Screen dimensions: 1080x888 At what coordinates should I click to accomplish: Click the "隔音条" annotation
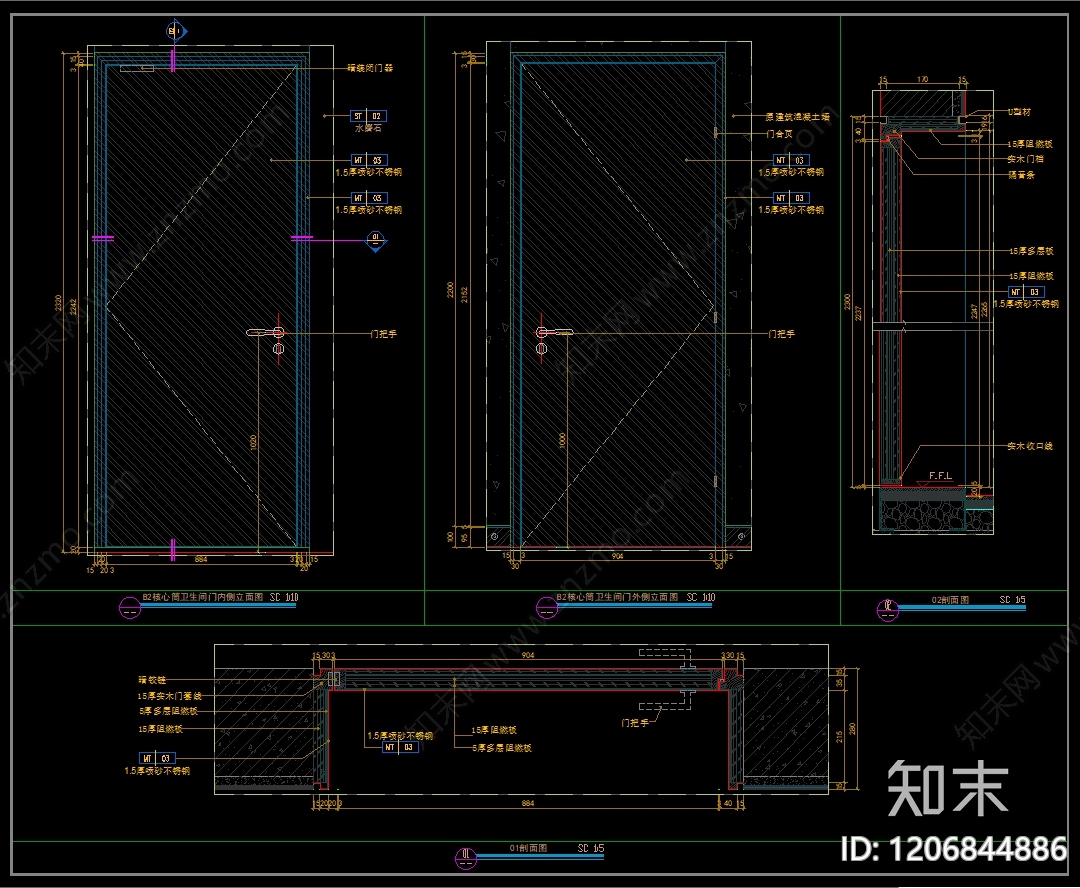[1021, 175]
